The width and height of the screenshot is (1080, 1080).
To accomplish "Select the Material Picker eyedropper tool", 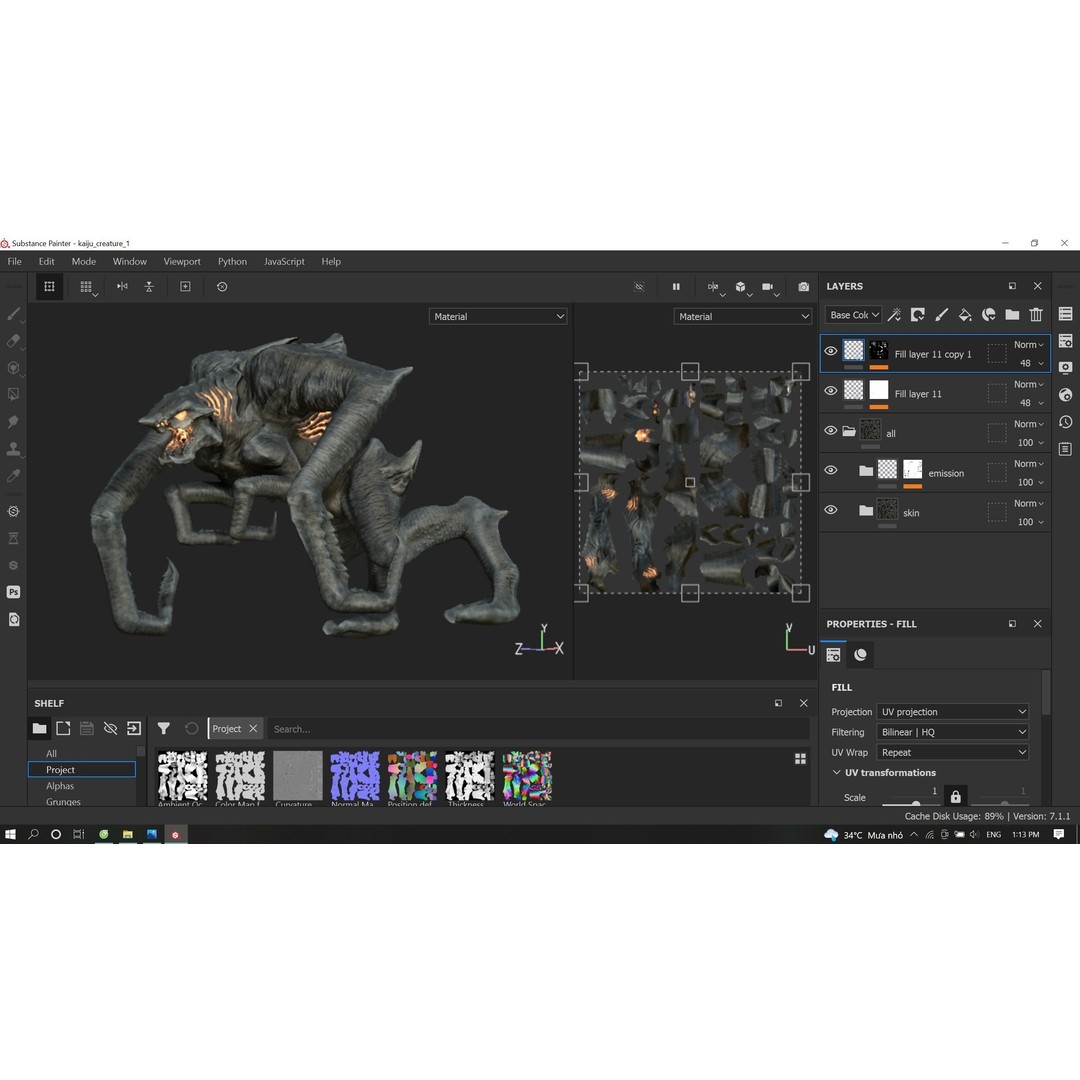I will tap(13, 476).
